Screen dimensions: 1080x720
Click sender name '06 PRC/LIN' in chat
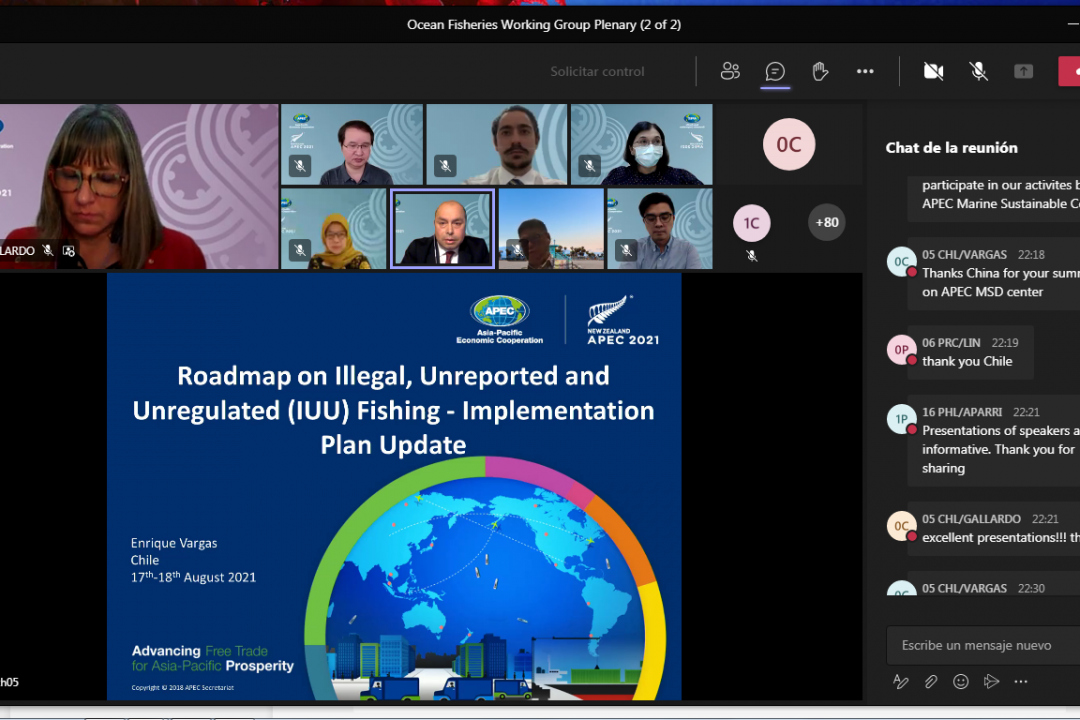pyautogui.click(x=951, y=343)
